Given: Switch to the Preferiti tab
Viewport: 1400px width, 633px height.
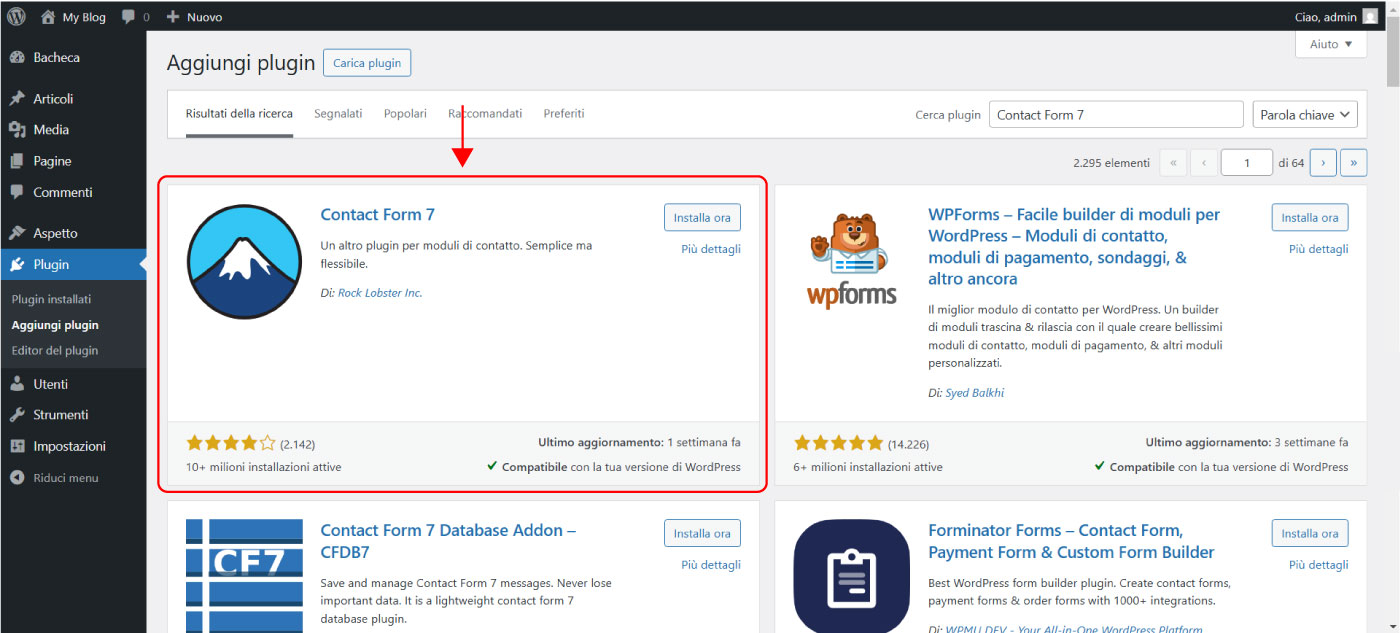Looking at the screenshot, I should [564, 114].
